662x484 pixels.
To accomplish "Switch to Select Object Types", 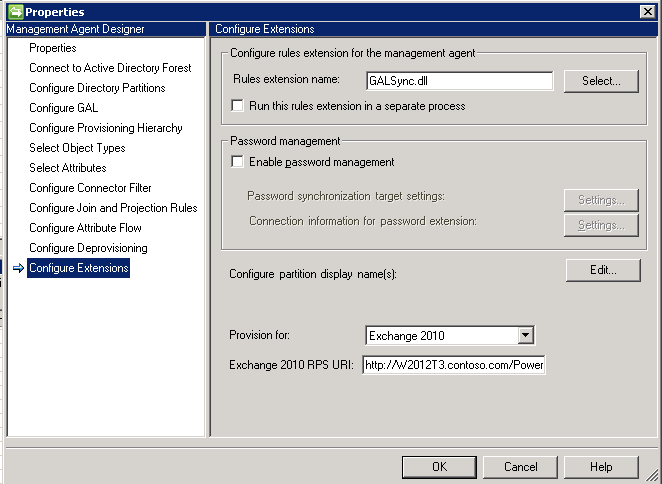I will 77,148.
